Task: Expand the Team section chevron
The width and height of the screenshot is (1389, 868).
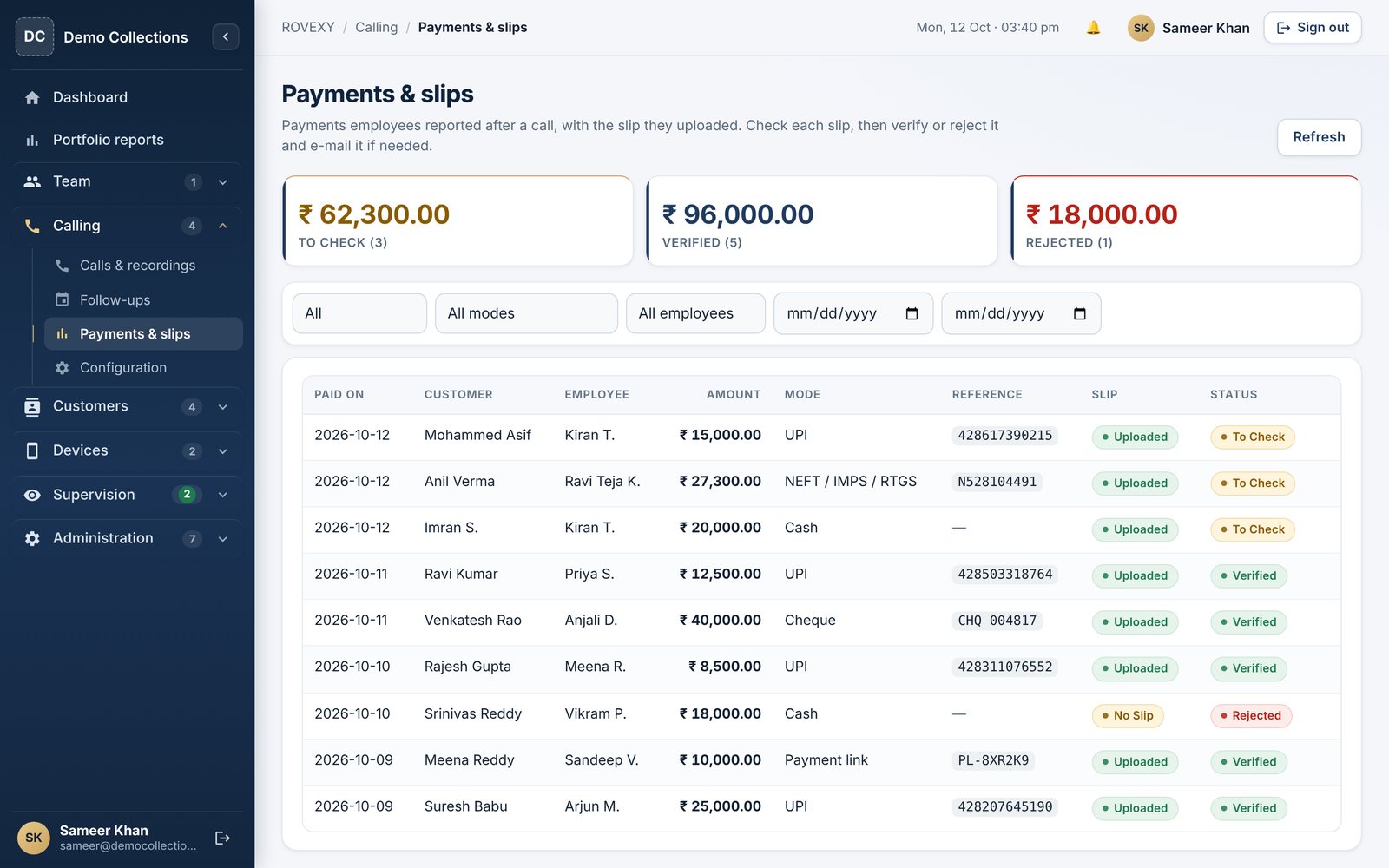Action: 223,182
